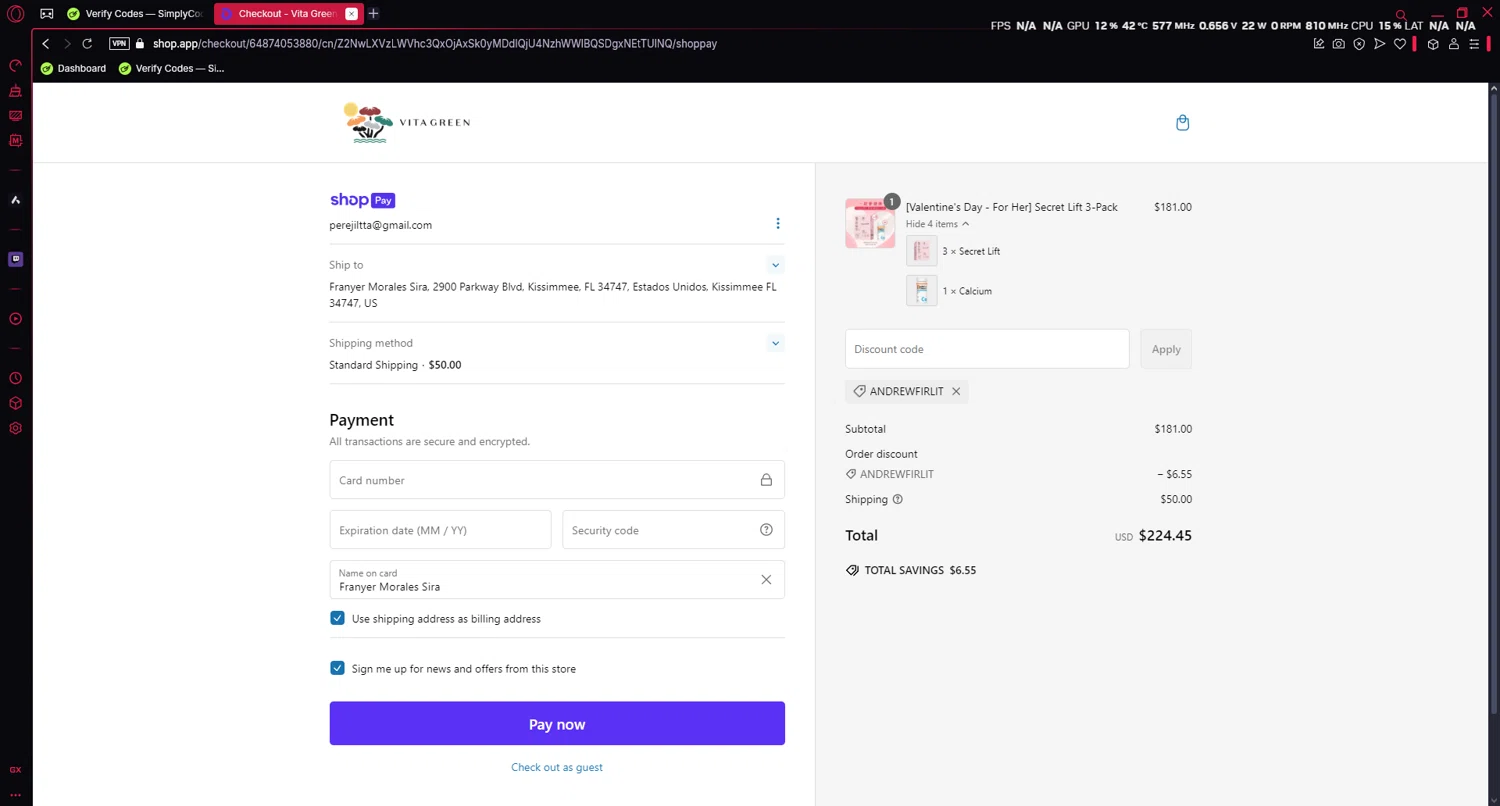Click the perejiltta@gmail.com email text
Viewport: 1500px width, 806px height.
coord(381,225)
